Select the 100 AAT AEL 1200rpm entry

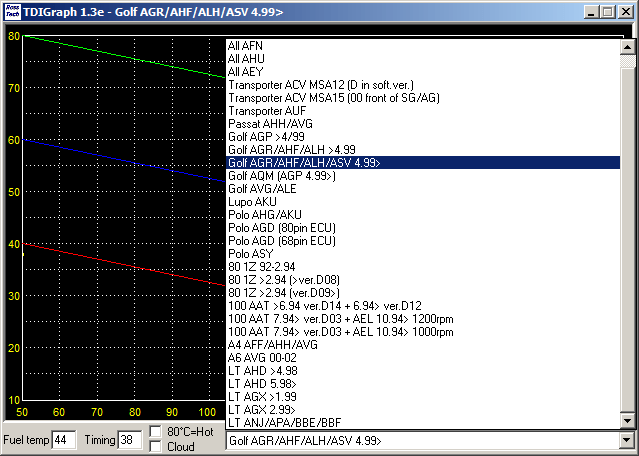coord(423,319)
